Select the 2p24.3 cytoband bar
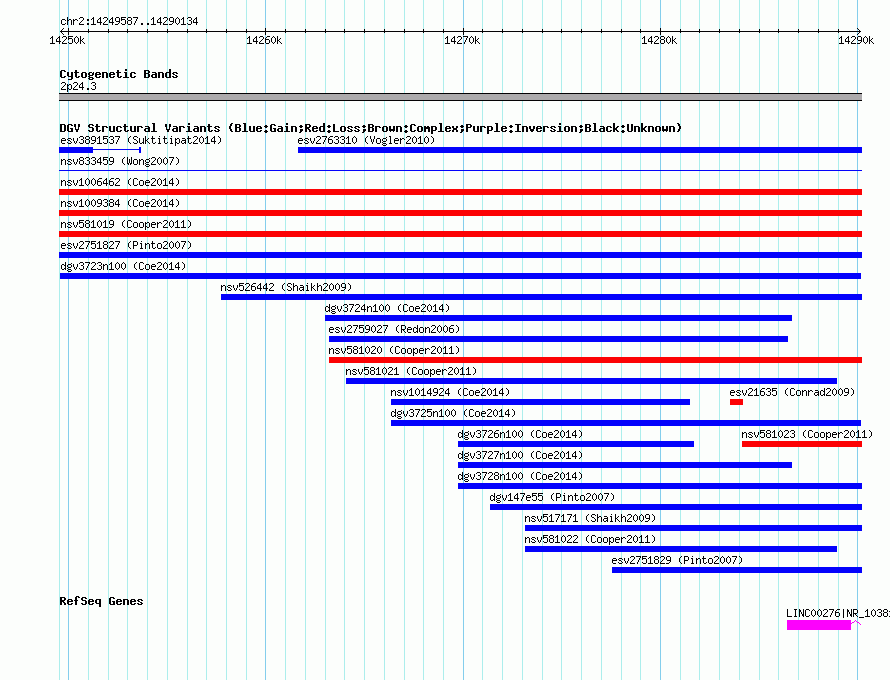The height and width of the screenshot is (680, 890). point(460,97)
